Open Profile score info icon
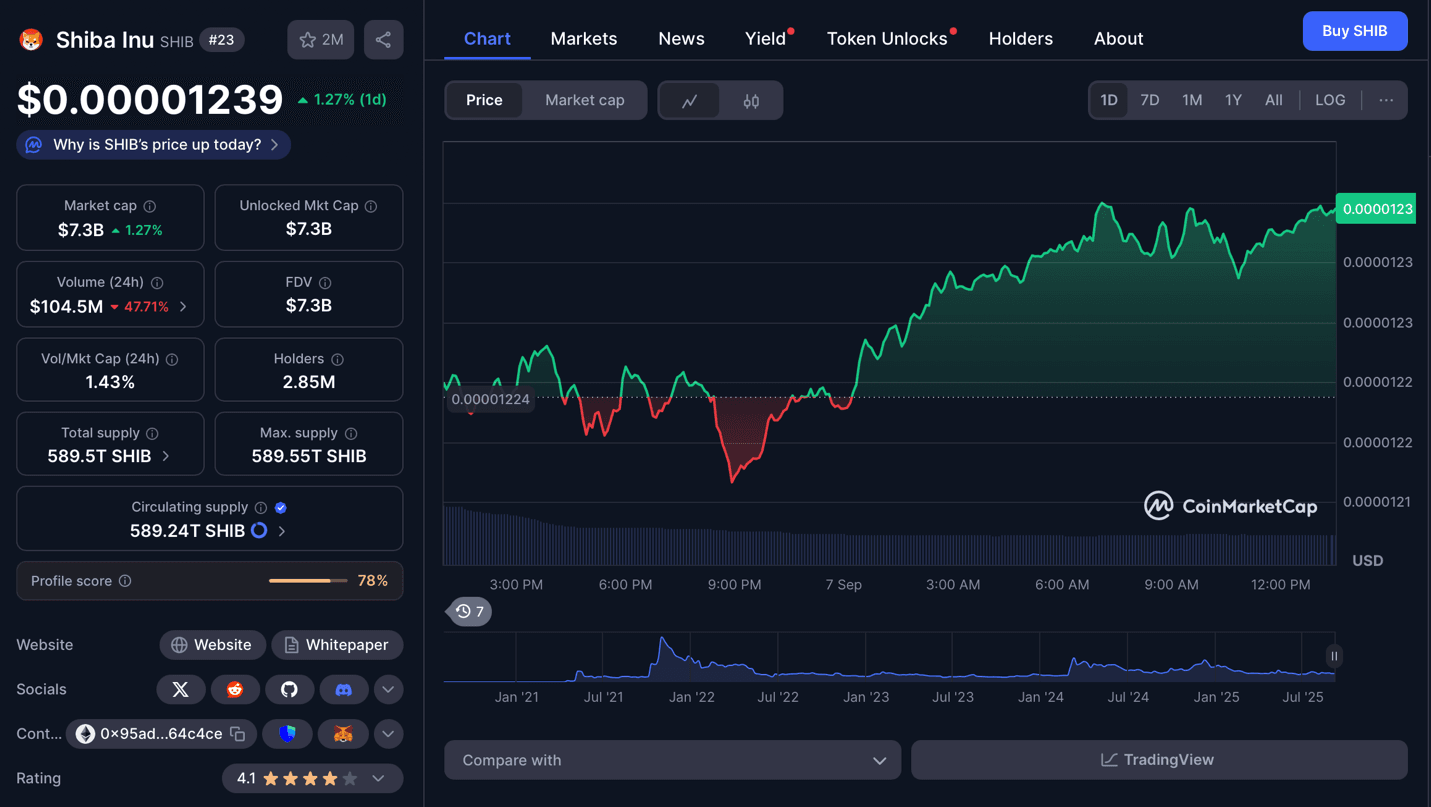The height and width of the screenshot is (807, 1431). (125, 581)
